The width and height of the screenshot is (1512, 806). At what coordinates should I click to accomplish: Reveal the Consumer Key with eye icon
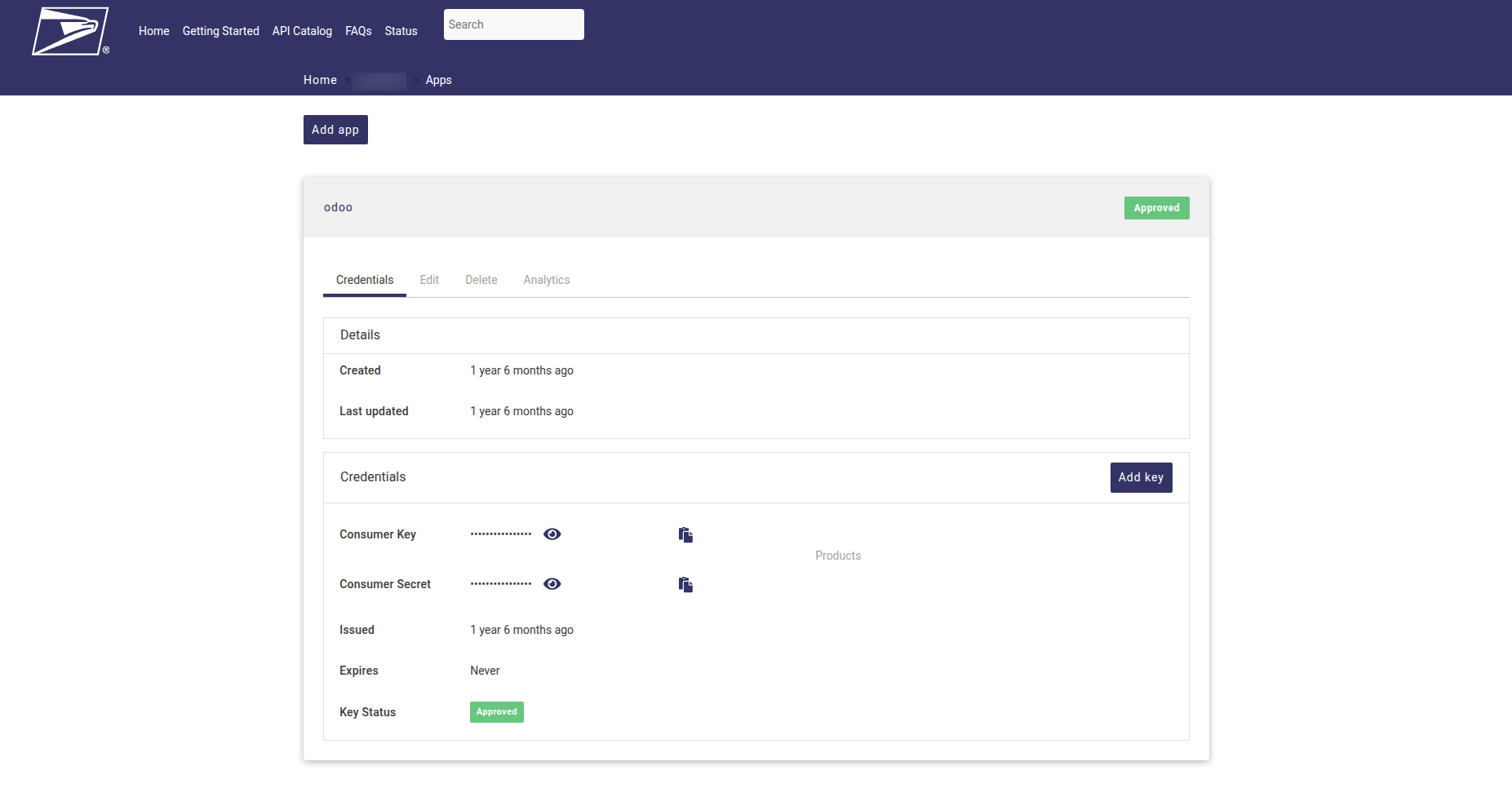pos(552,534)
